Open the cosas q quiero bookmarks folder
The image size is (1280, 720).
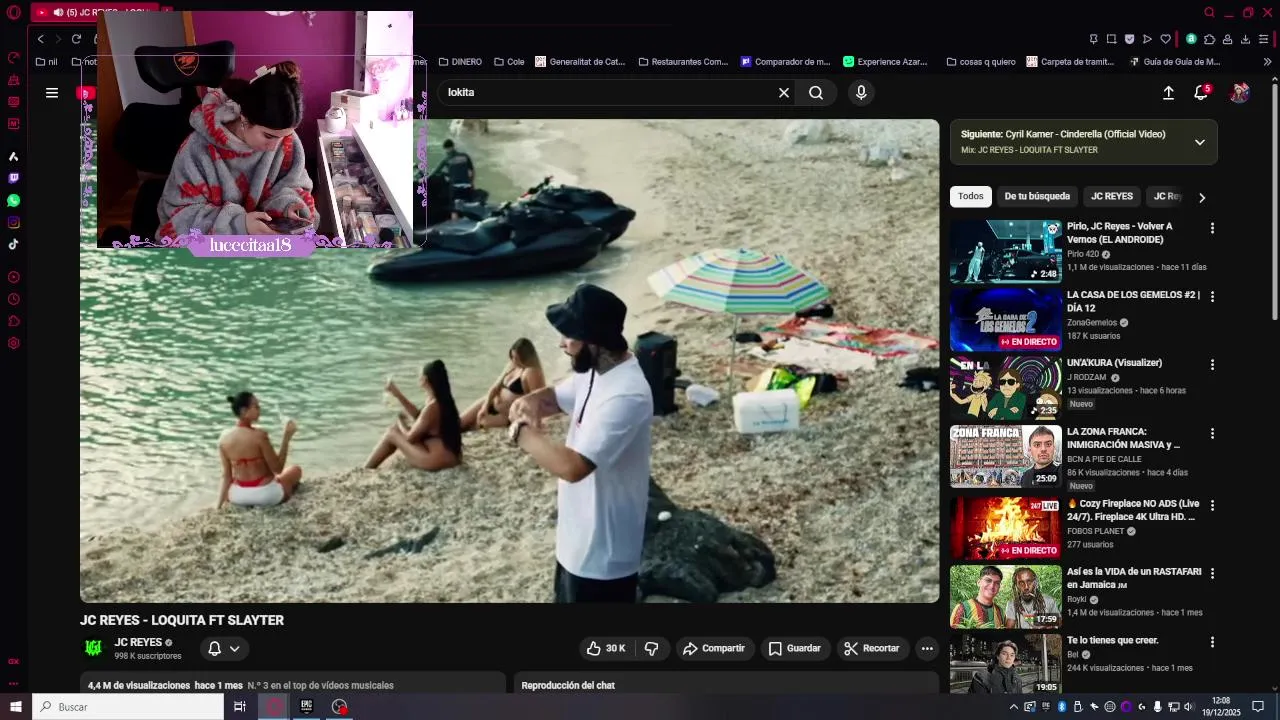[980, 62]
